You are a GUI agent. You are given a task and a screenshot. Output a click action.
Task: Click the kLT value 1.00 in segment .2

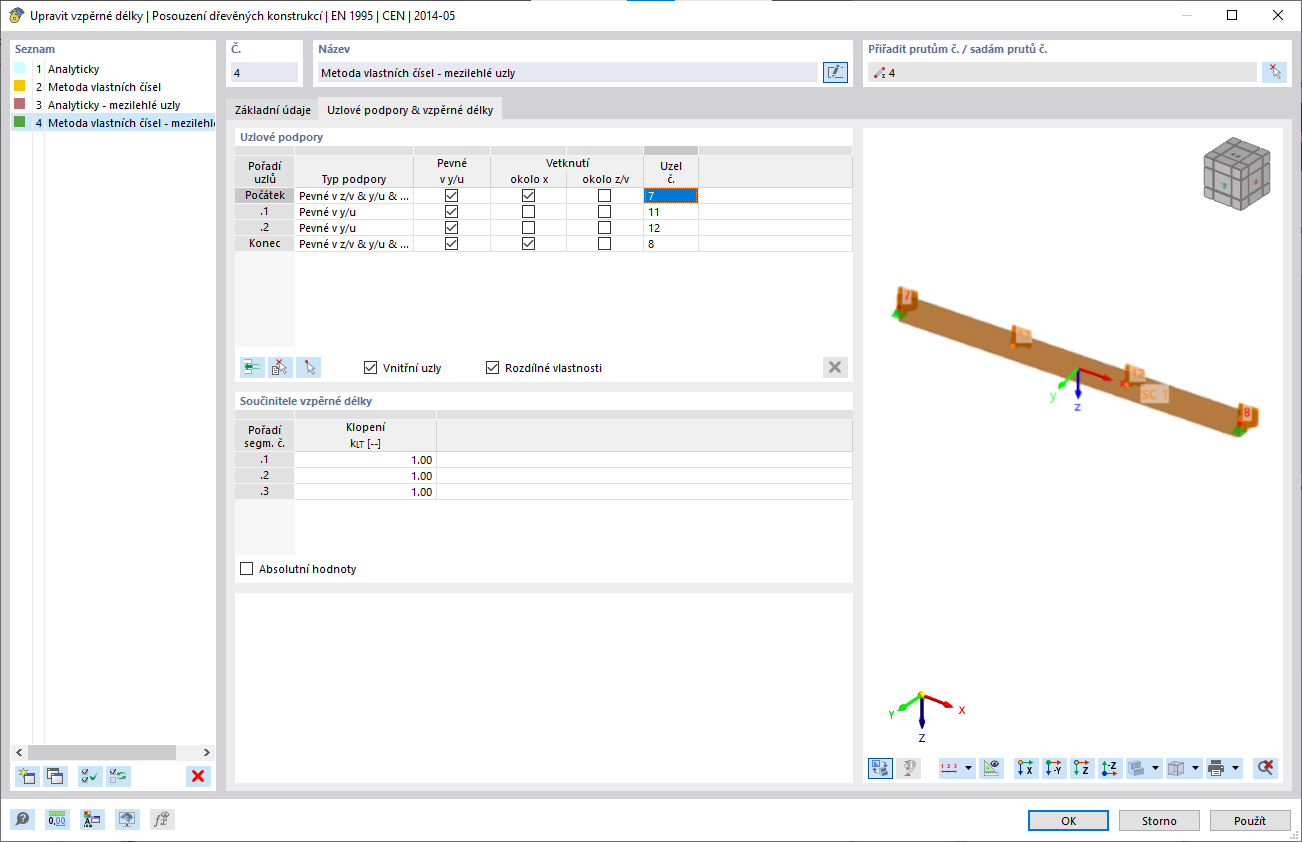point(365,476)
